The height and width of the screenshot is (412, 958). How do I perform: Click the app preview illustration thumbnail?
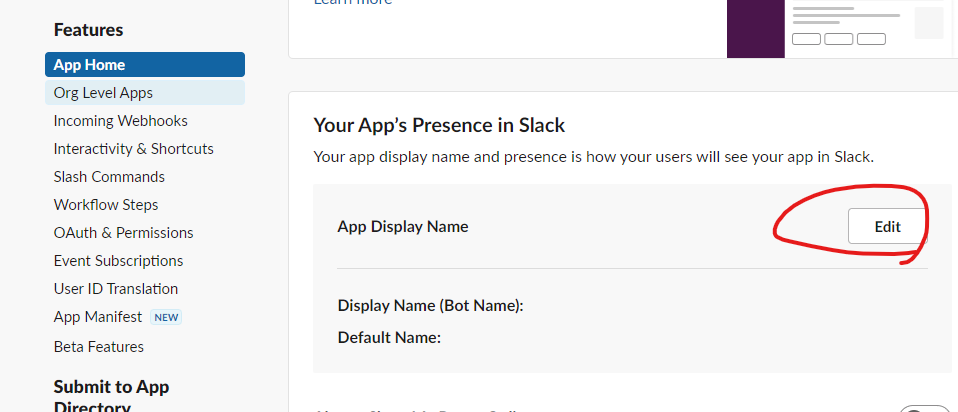pyautogui.click(x=843, y=29)
